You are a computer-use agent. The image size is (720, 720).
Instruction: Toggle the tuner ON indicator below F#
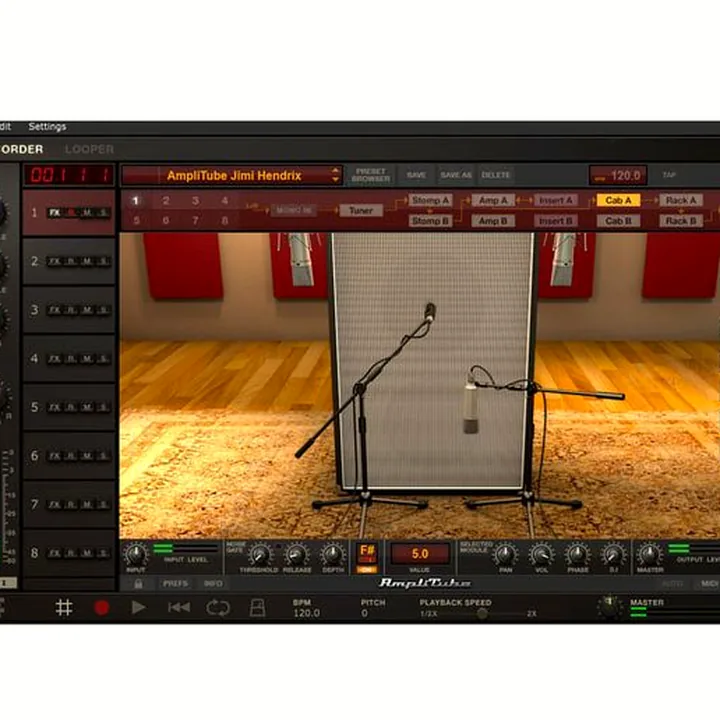[x=367, y=569]
